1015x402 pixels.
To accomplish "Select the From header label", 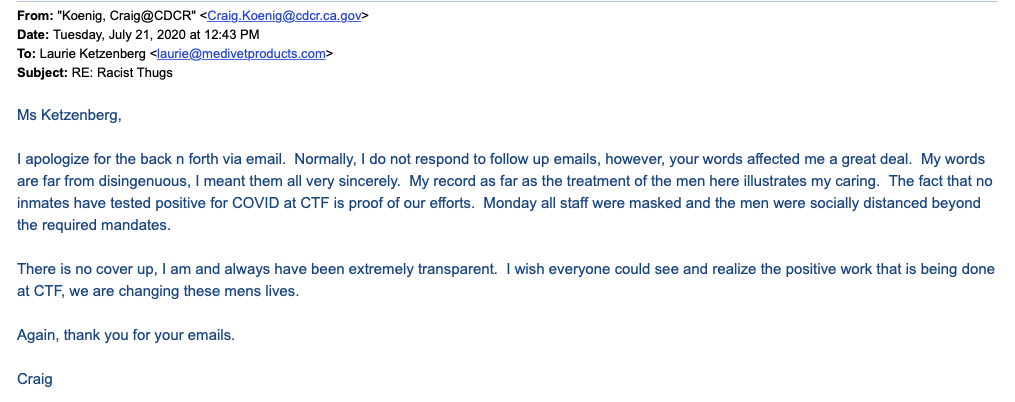I will coord(36,16).
